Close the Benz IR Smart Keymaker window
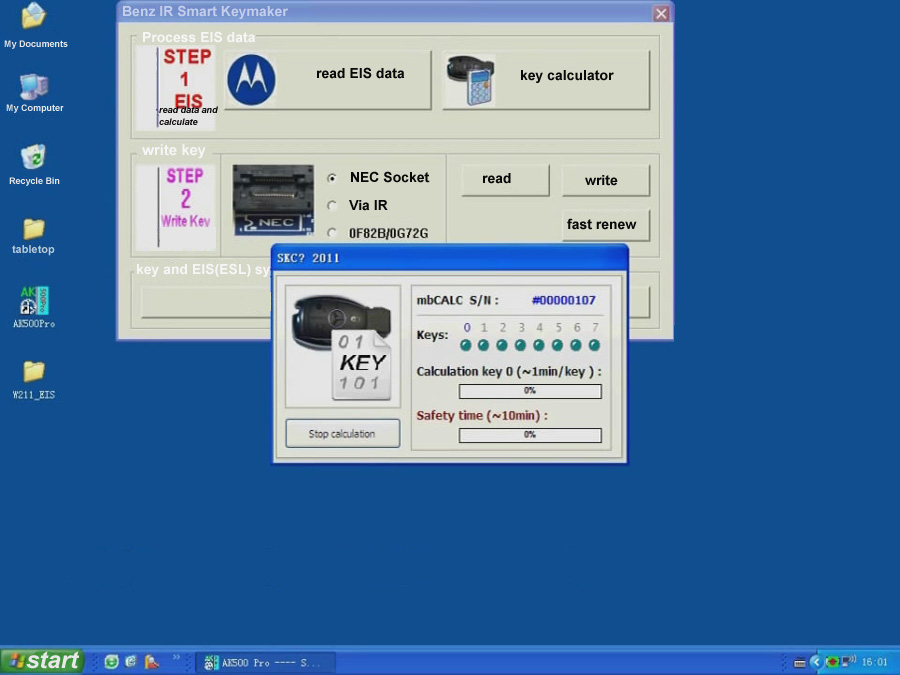This screenshot has height=675, width=900. [x=661, y=13]
